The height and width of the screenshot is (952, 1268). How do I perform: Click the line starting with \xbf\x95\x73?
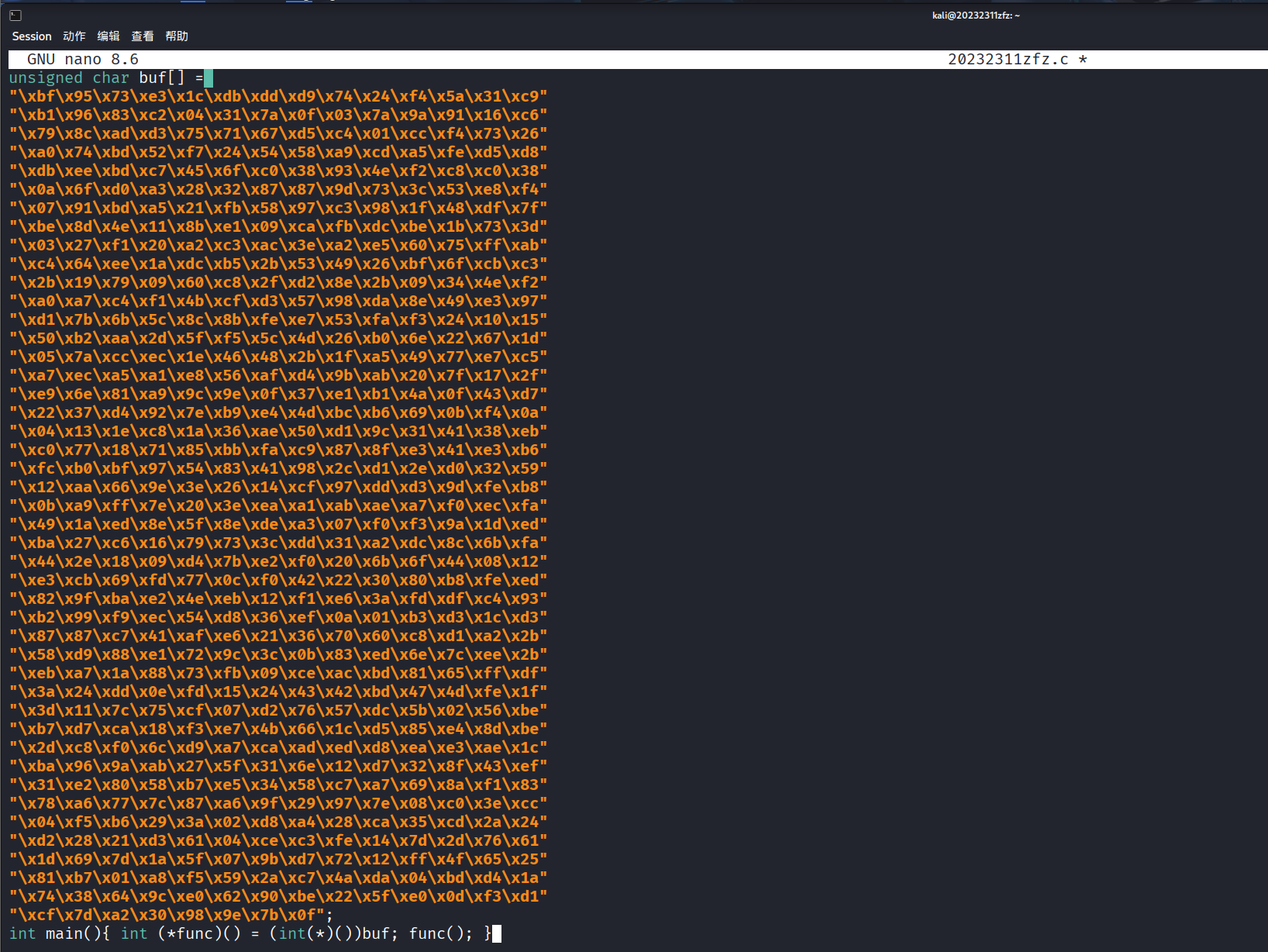click(278, 97)
